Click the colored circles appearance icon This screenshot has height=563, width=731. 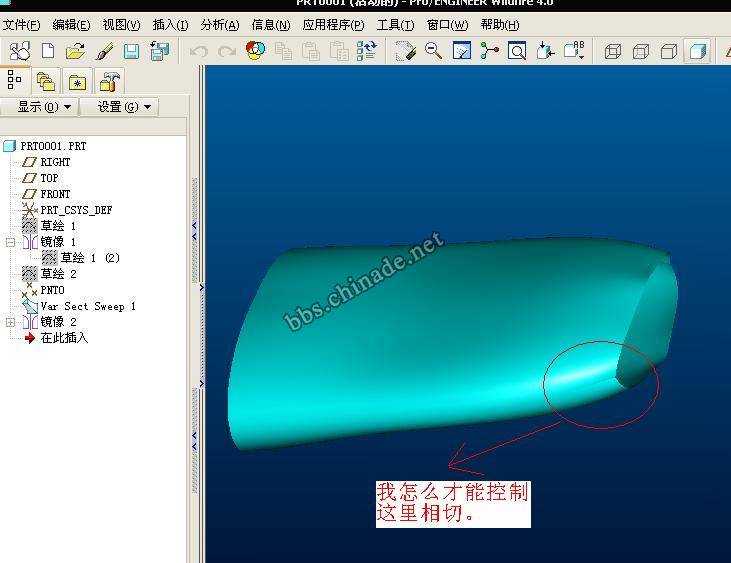click(255, 50)
